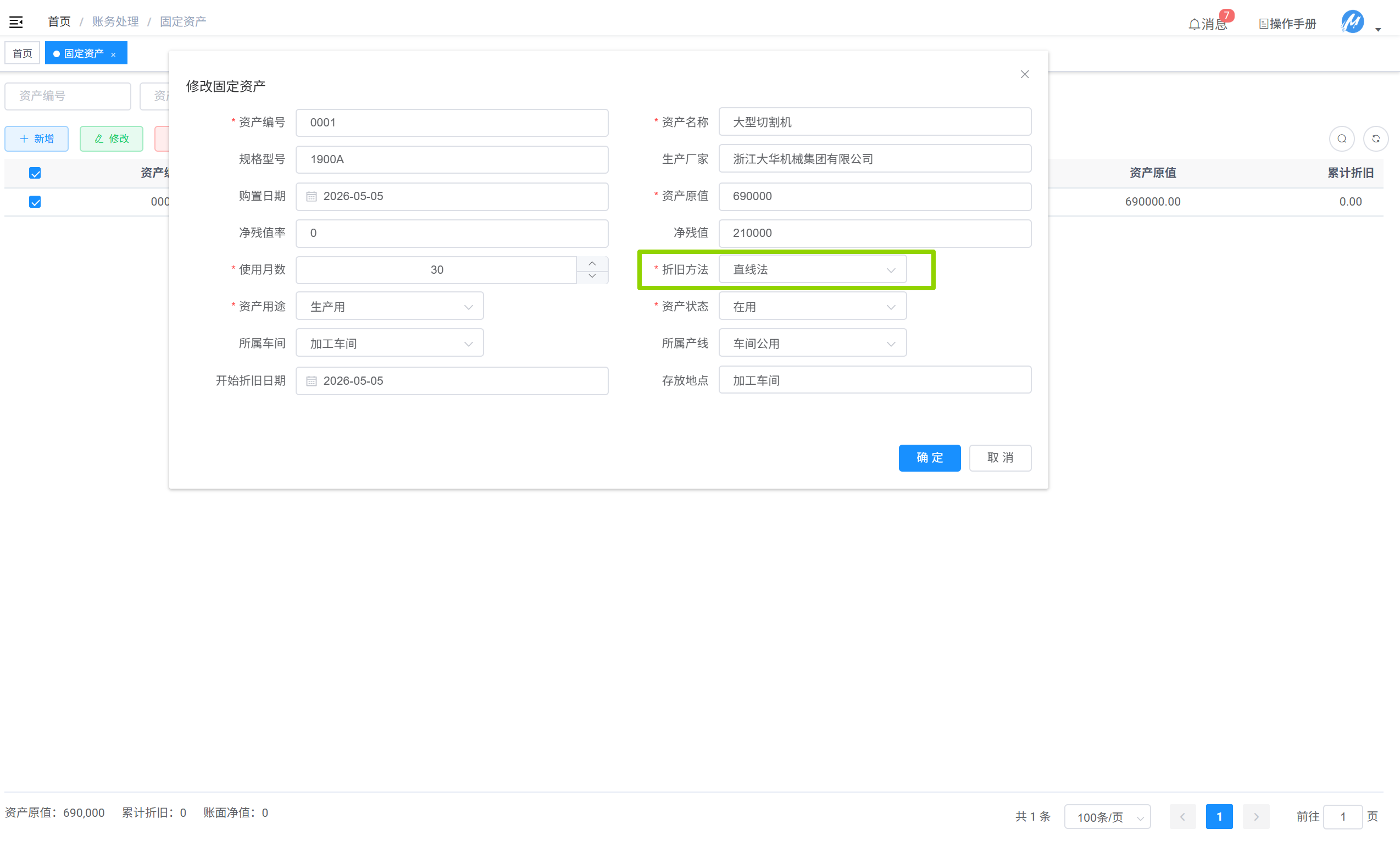Go to 首页 in breadcrumb

(x=59, y=21)
